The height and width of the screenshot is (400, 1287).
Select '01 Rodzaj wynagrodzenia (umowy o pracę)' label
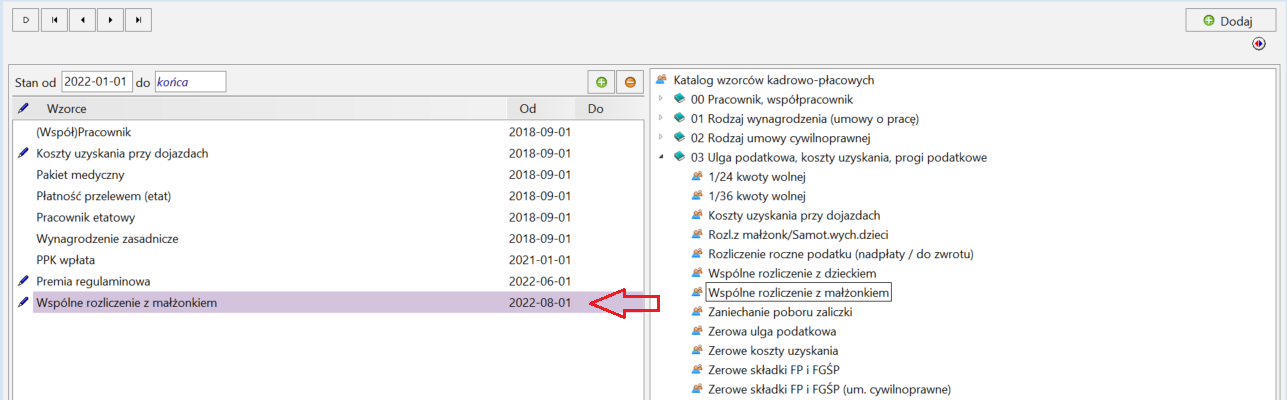click(805, 118)
